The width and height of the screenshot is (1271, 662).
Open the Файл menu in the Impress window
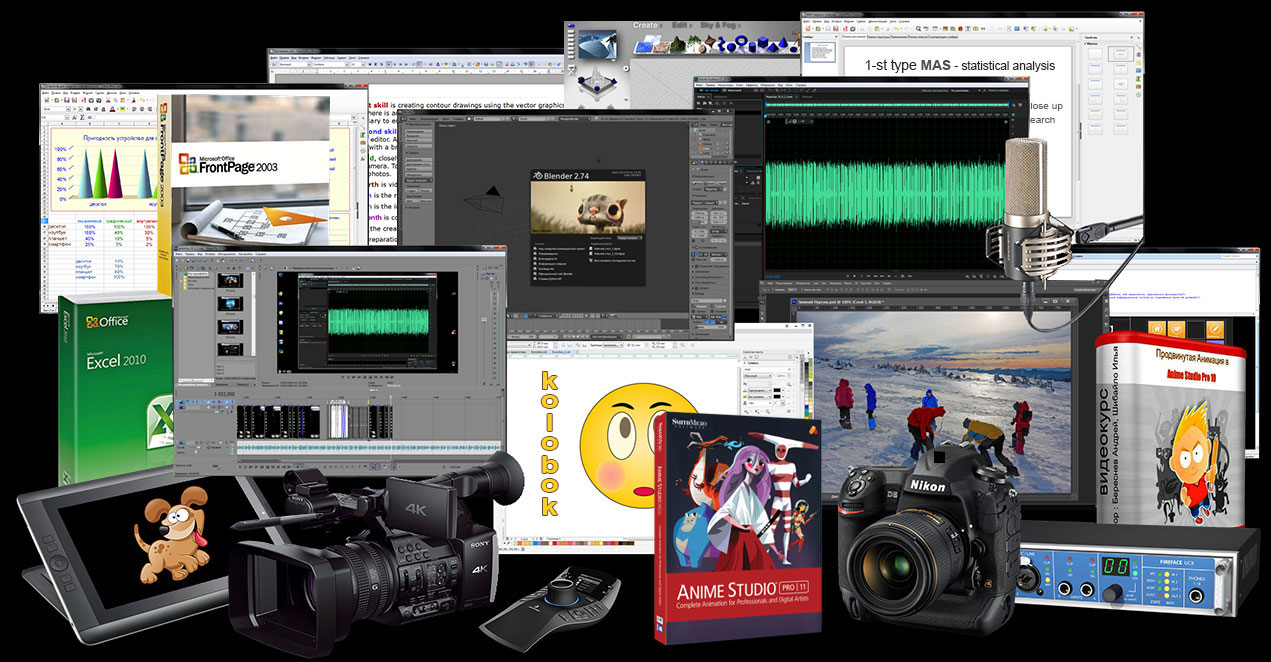pos(808,20)
